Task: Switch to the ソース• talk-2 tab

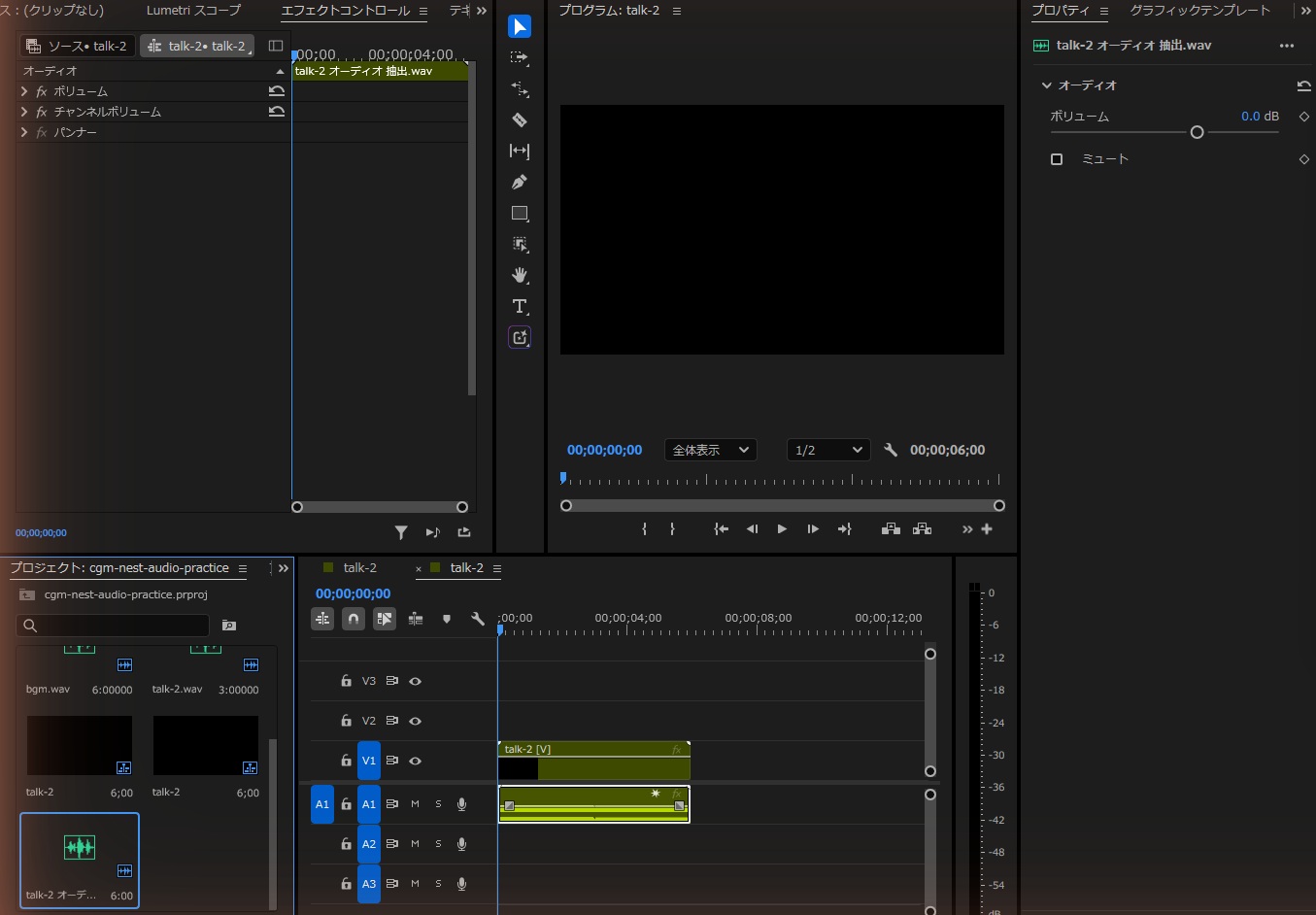Action: [78, 46]
